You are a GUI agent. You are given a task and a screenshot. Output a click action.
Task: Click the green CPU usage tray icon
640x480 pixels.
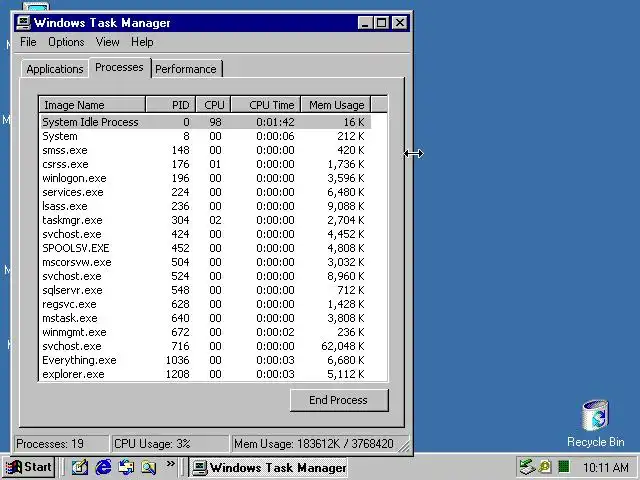564,467
